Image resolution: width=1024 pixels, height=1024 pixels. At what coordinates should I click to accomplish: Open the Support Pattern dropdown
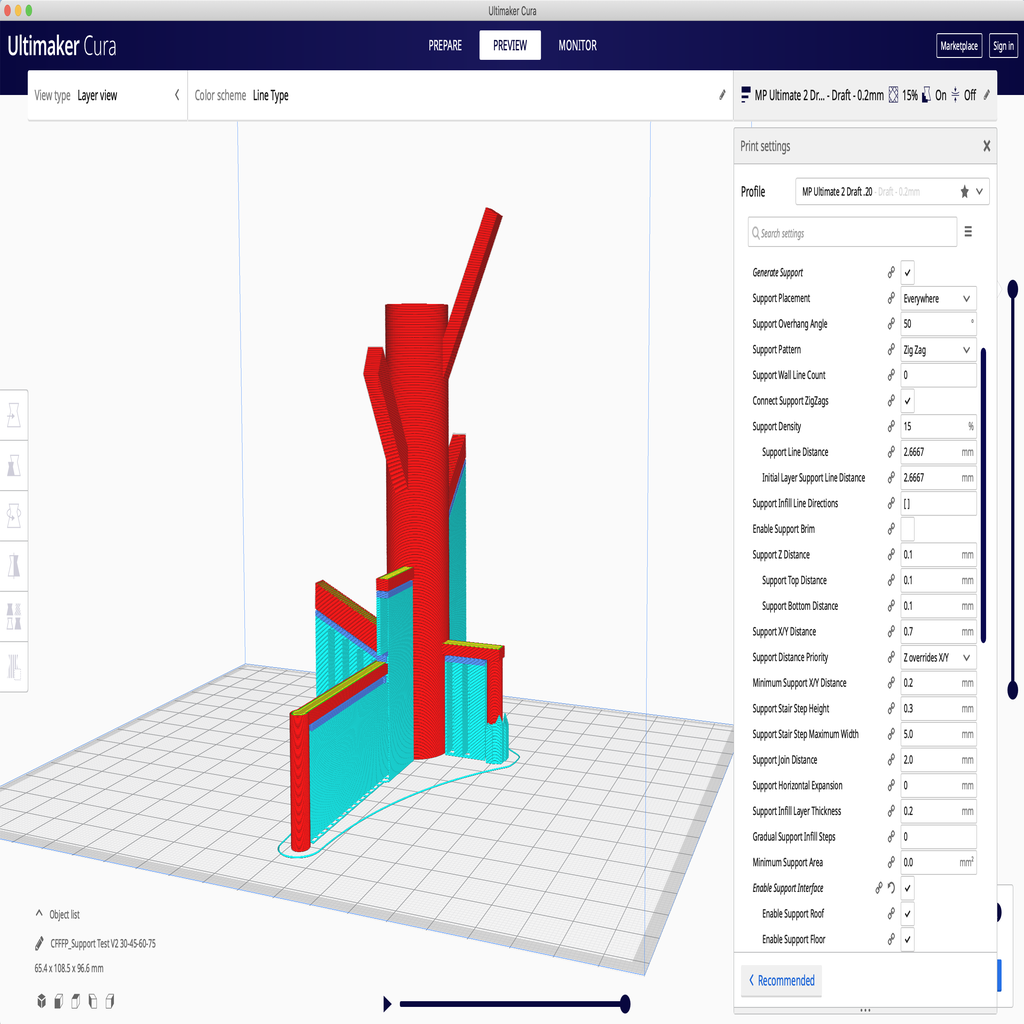click(x=937, y=350)
